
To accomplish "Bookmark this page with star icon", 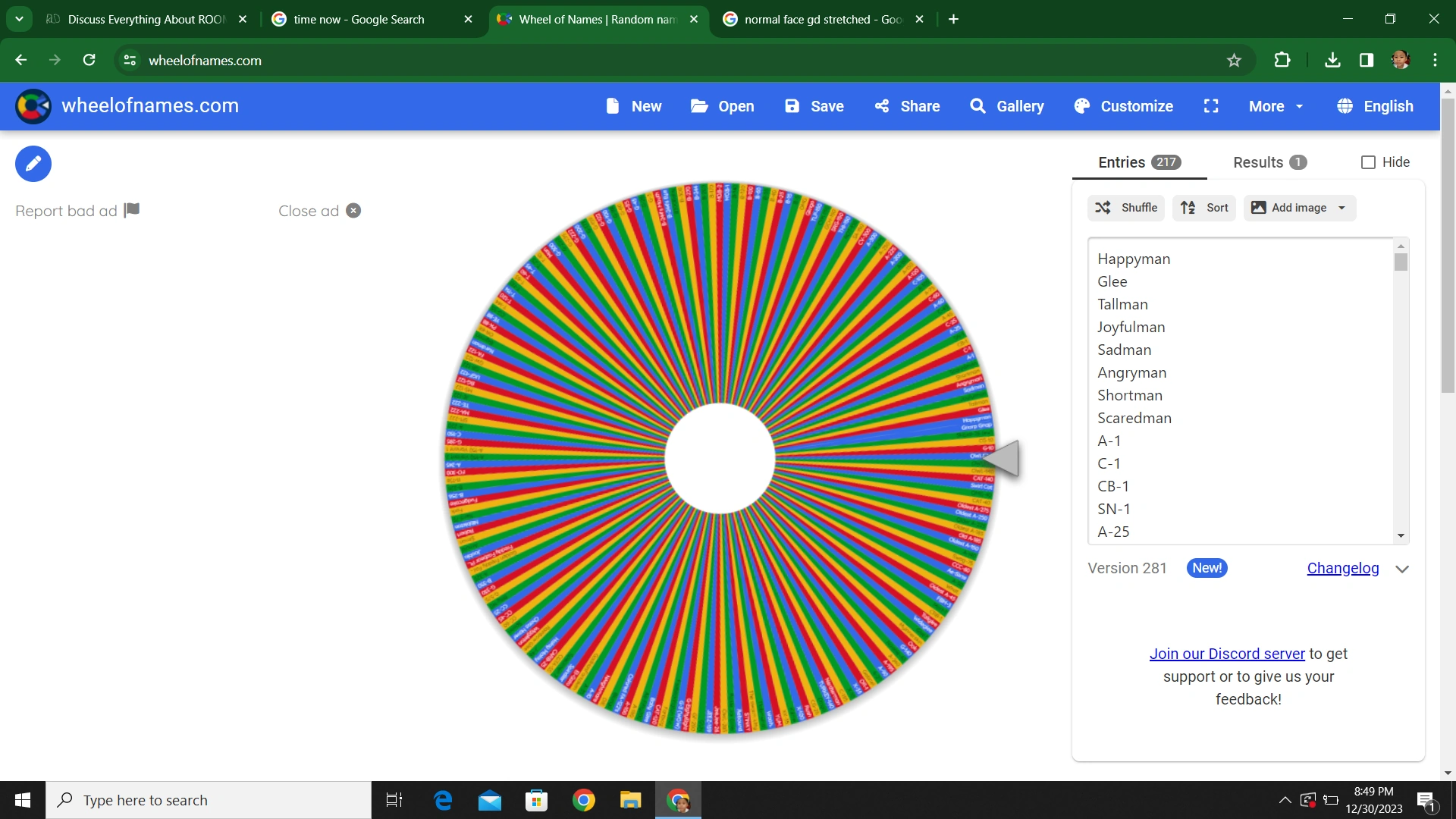I will (1234, 61).
